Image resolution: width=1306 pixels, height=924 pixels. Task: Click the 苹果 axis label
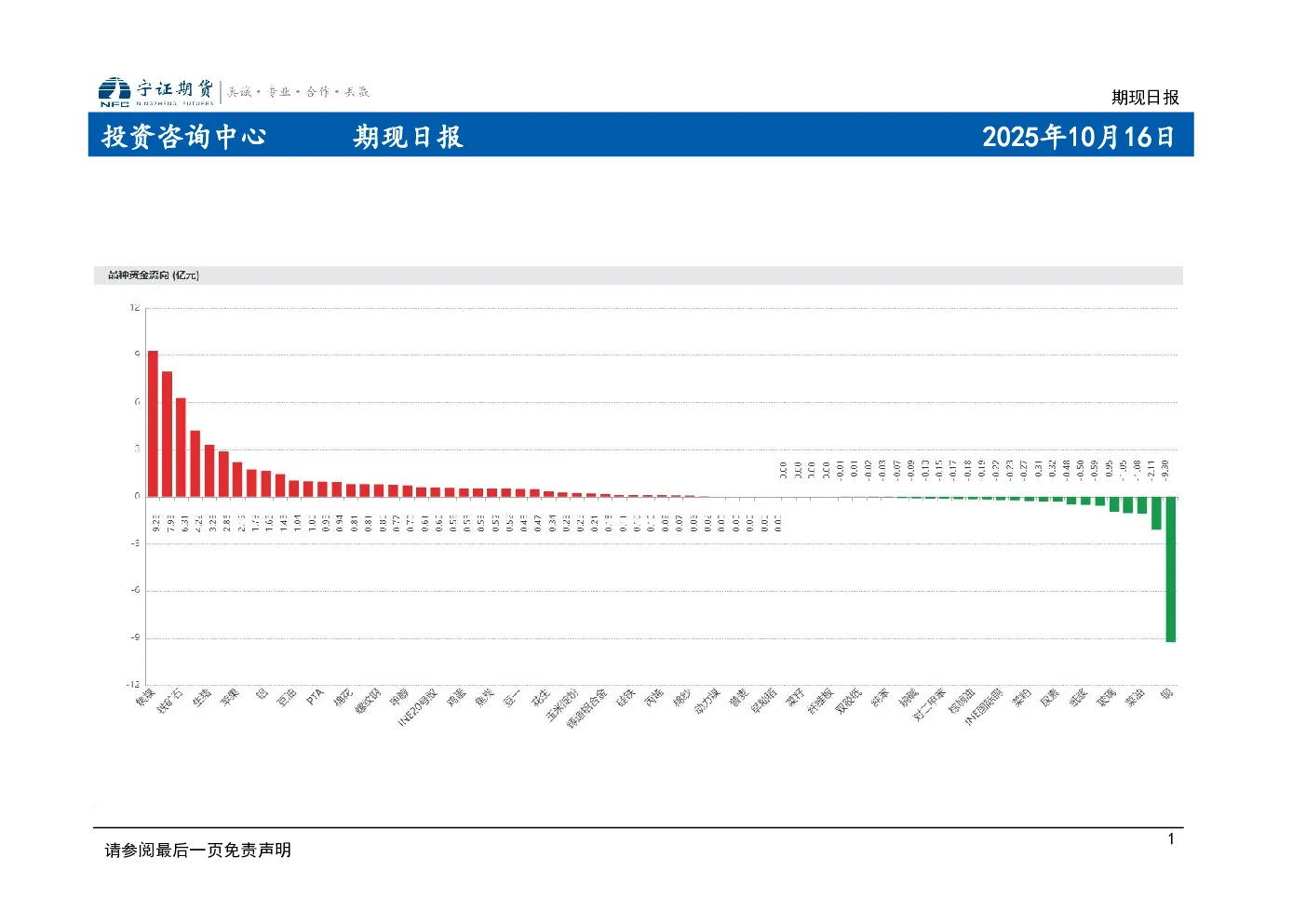point(230,698)
